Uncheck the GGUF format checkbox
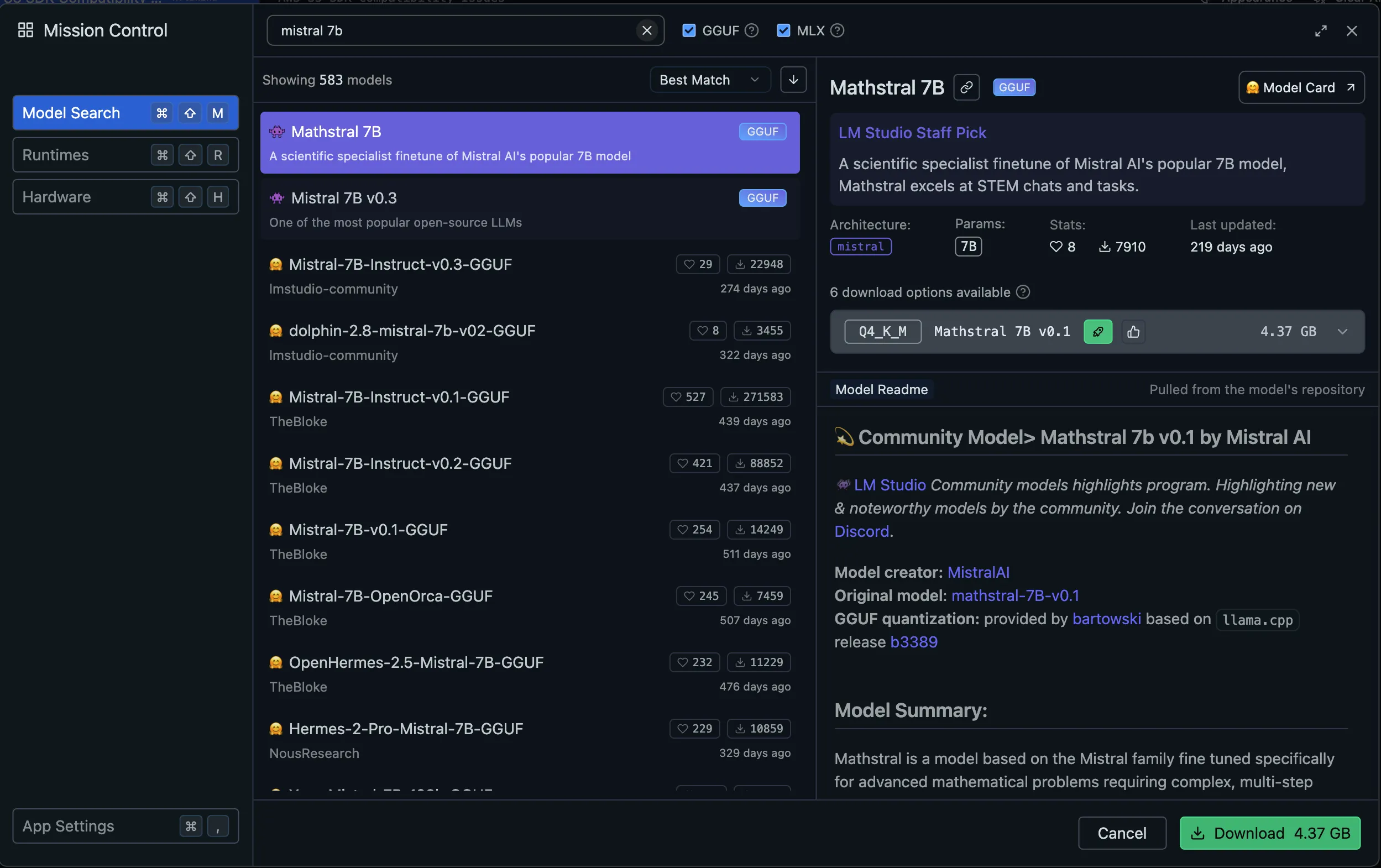 [689, 30]
